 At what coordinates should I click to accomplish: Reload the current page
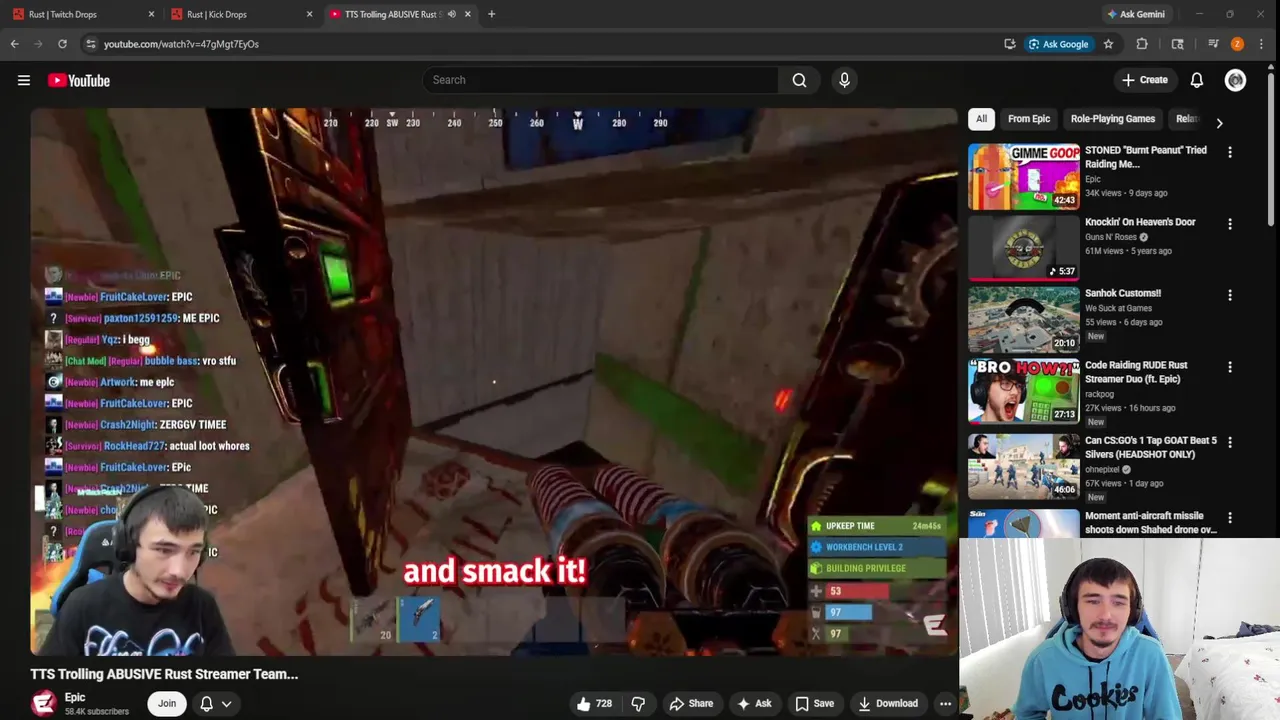62,44
